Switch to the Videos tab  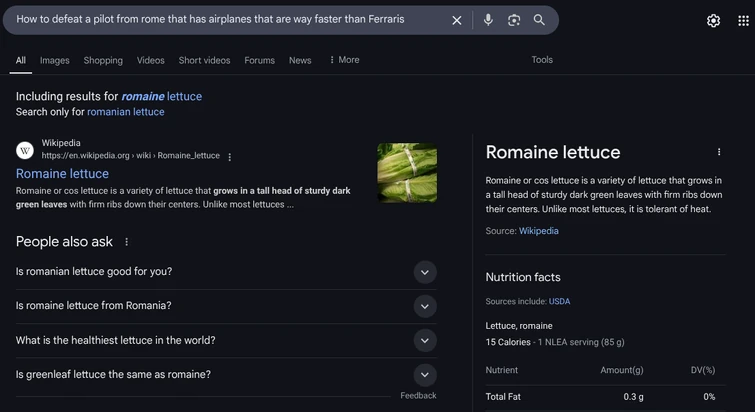(151, 60)
